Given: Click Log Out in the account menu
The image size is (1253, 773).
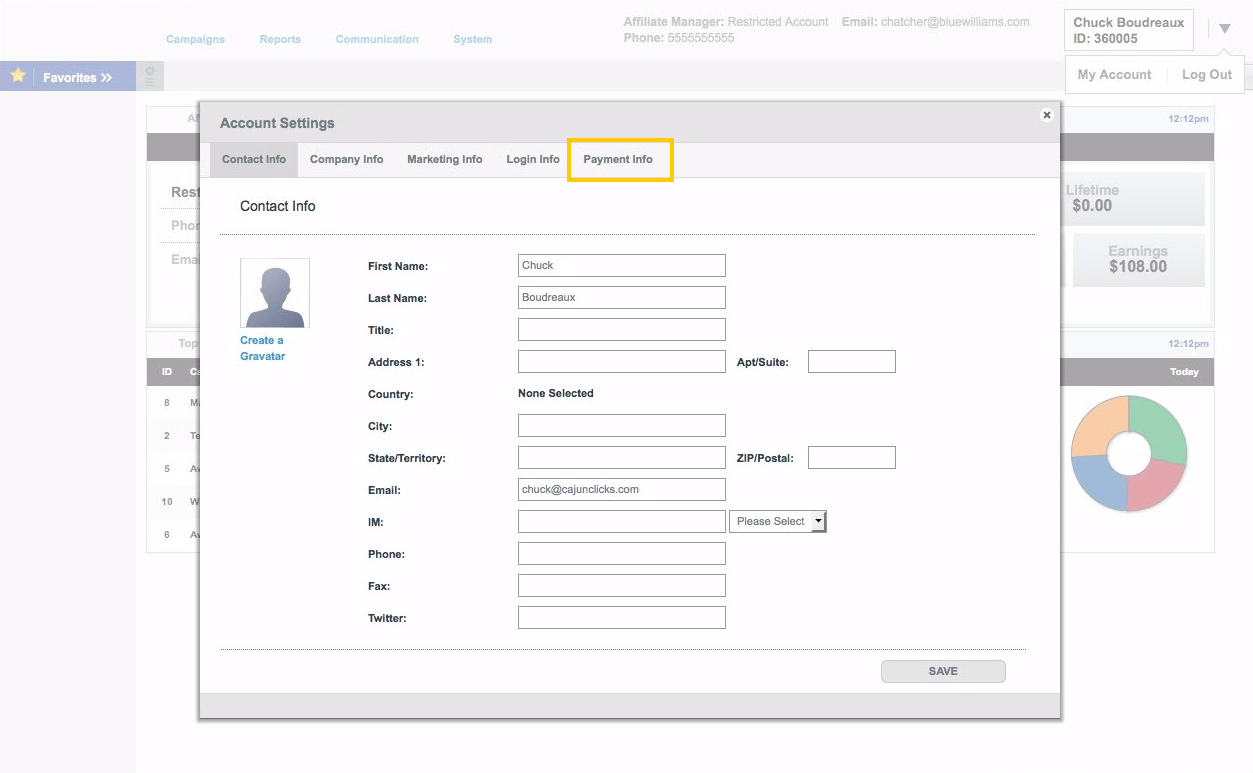Looking at the screenshot, I should [x=1206, y=74].
